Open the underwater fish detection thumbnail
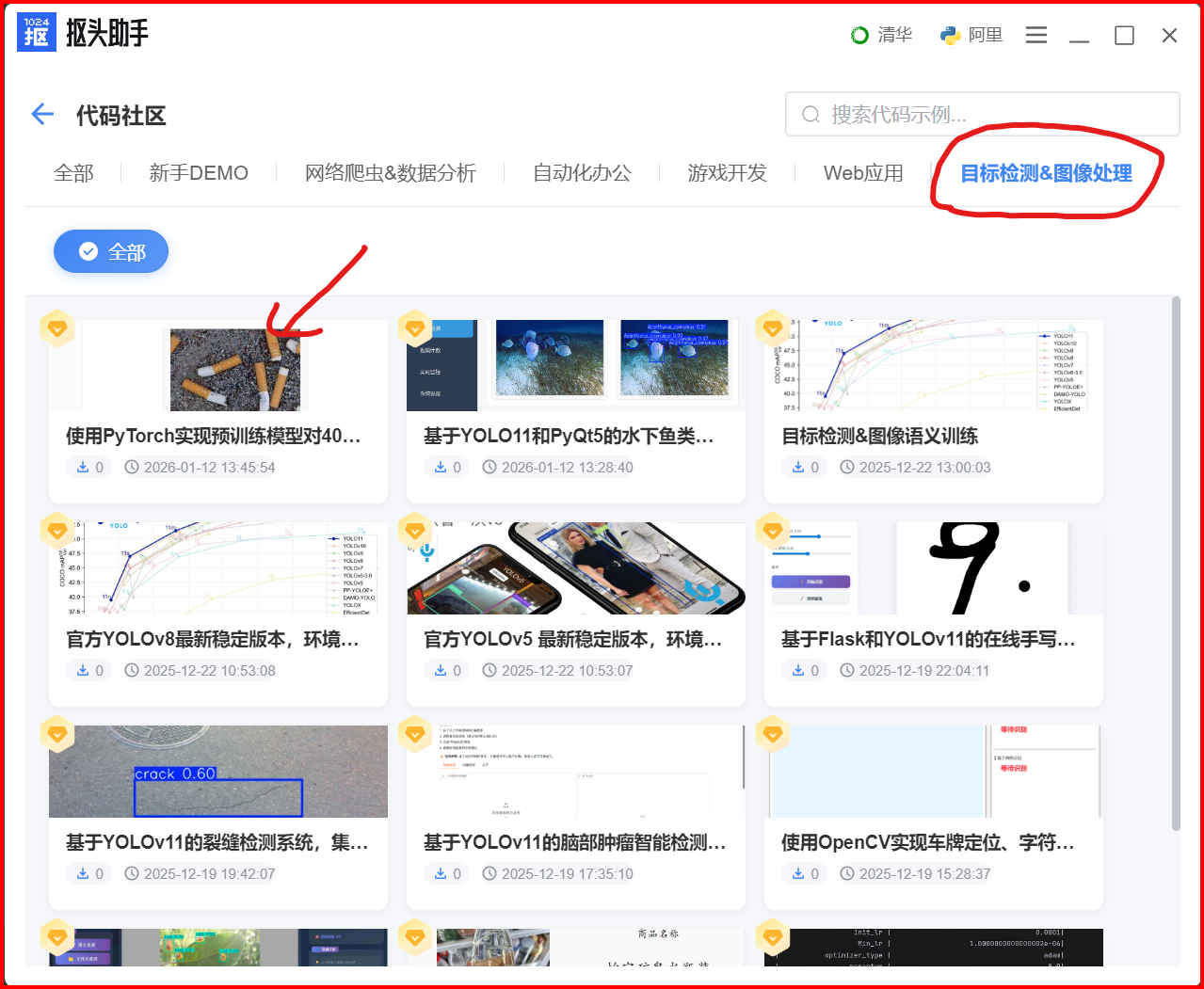The height and width of the screenshot is (989, 1204). pyautogui.click(x=576, y=365)
